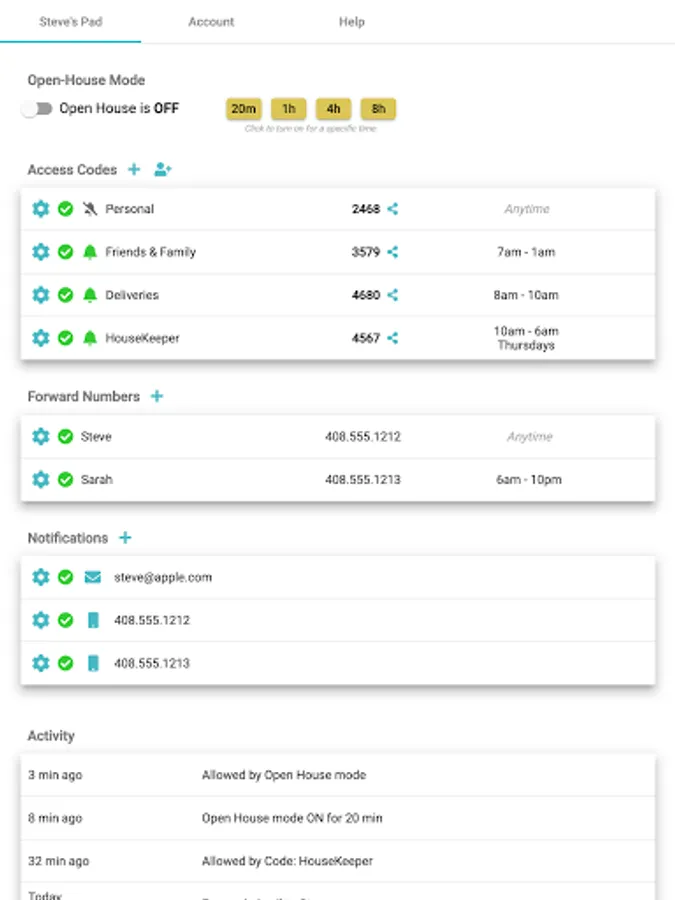675x900 pixels.
Task: Share the Friends & Family code 3579
Action: click(x=393, y=252)
